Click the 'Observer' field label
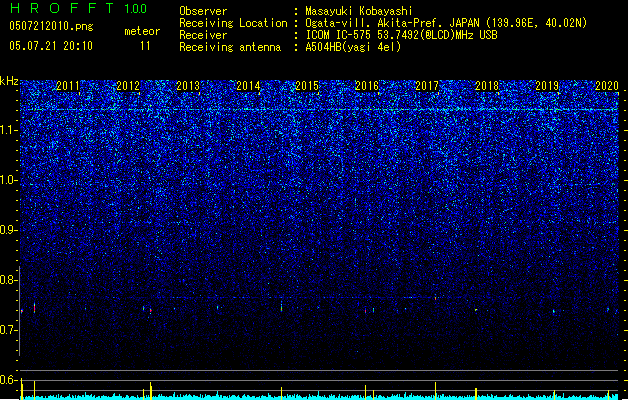Screen dimensions: 629x400 coord(203,11)
